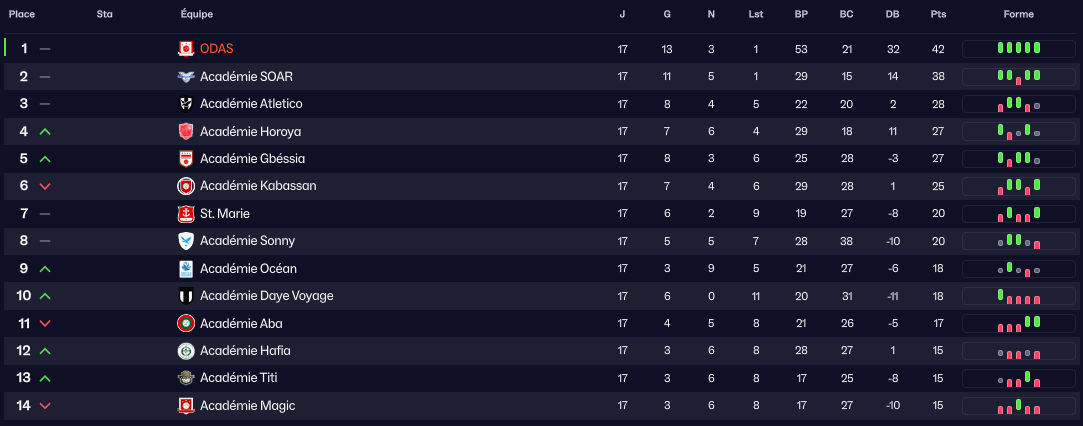
Task: Click the Forme column header
Action: tap(1019, 14)
